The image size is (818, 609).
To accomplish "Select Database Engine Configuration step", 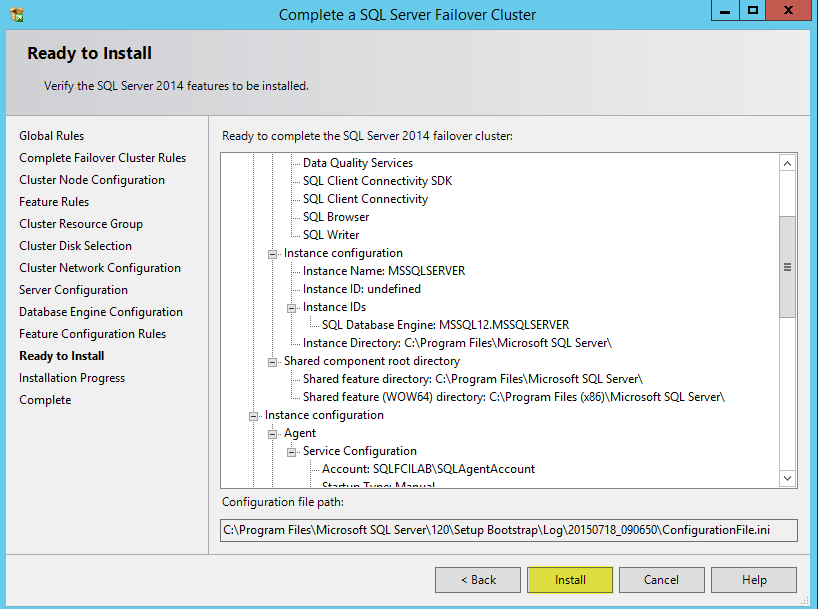I will tap(101, 312).
